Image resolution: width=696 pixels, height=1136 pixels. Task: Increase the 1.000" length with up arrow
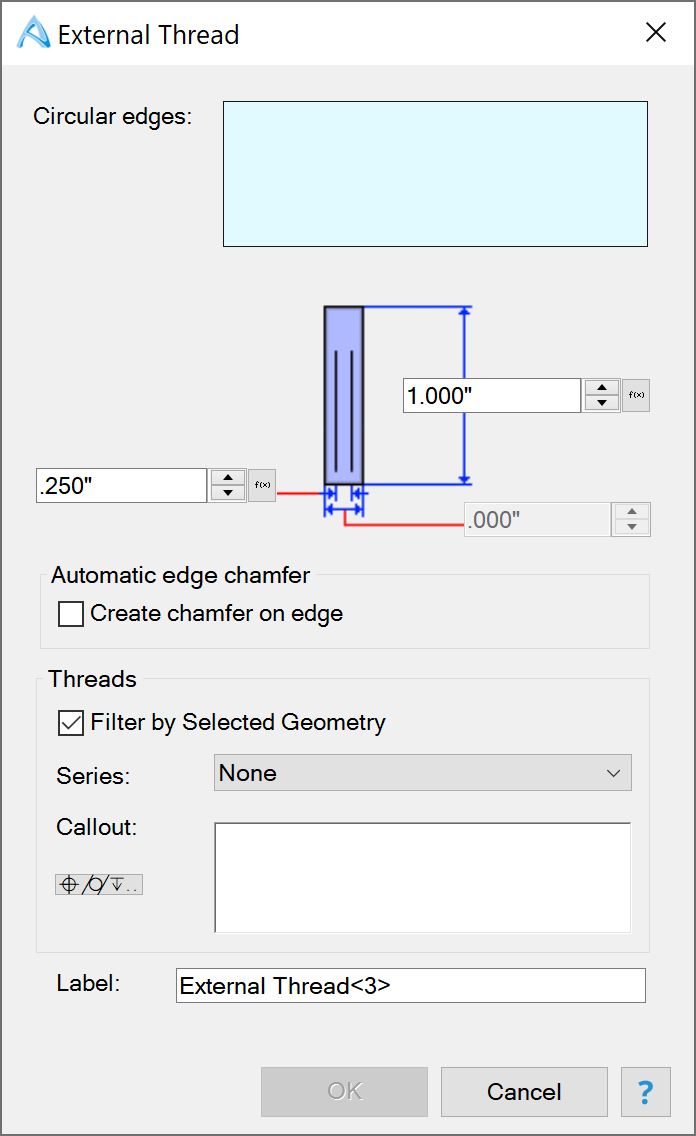pyautogui.click(x=602, y=388)
